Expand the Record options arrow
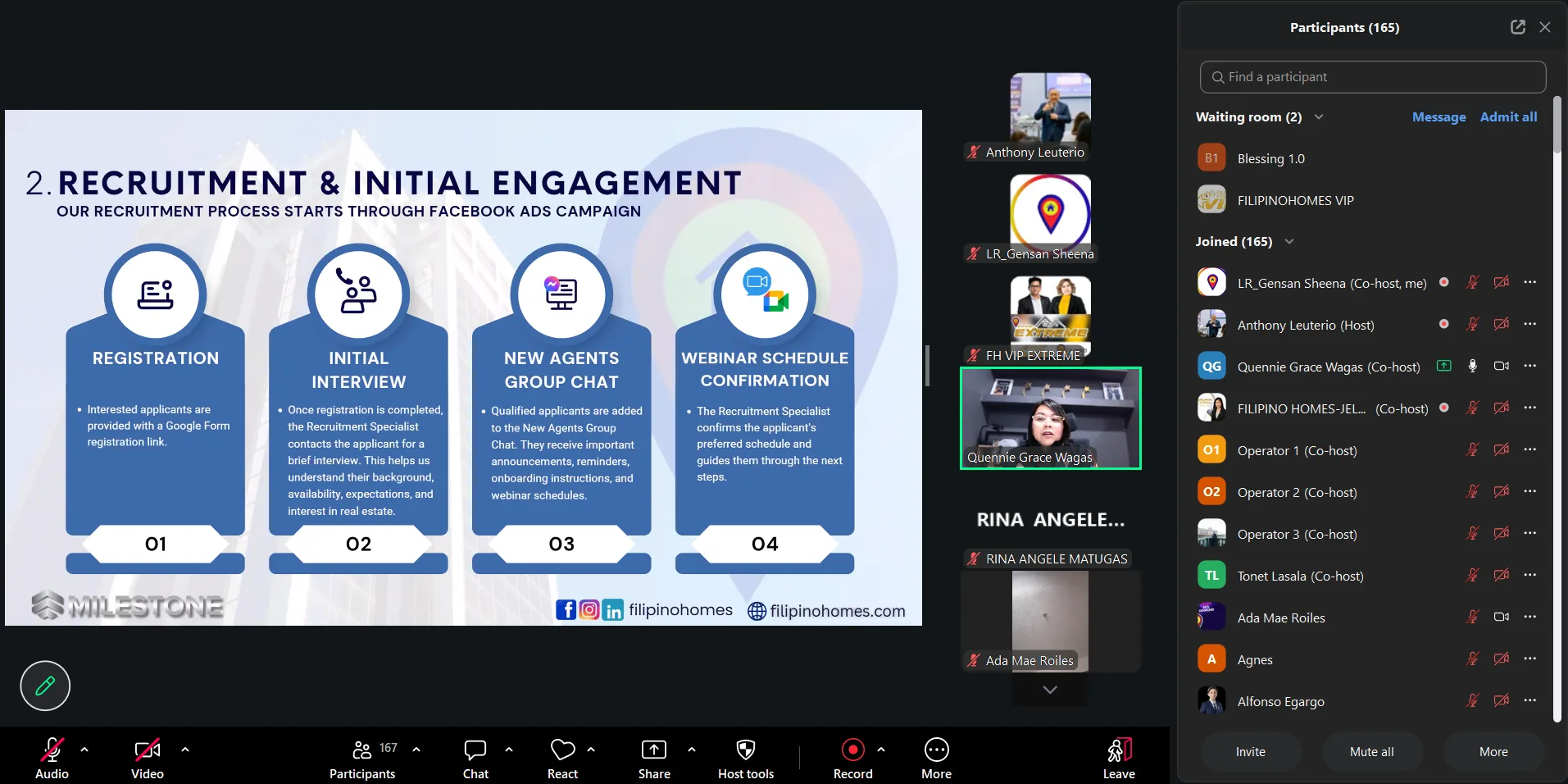The image size is (1568, 784). (x=881, y=749)
